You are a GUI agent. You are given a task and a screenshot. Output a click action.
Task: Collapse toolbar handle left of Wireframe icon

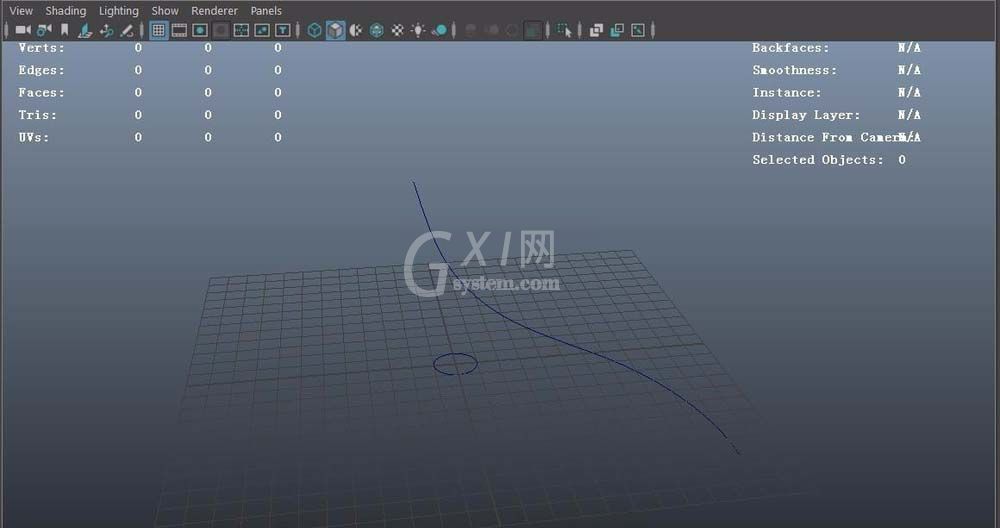(298, 30)
